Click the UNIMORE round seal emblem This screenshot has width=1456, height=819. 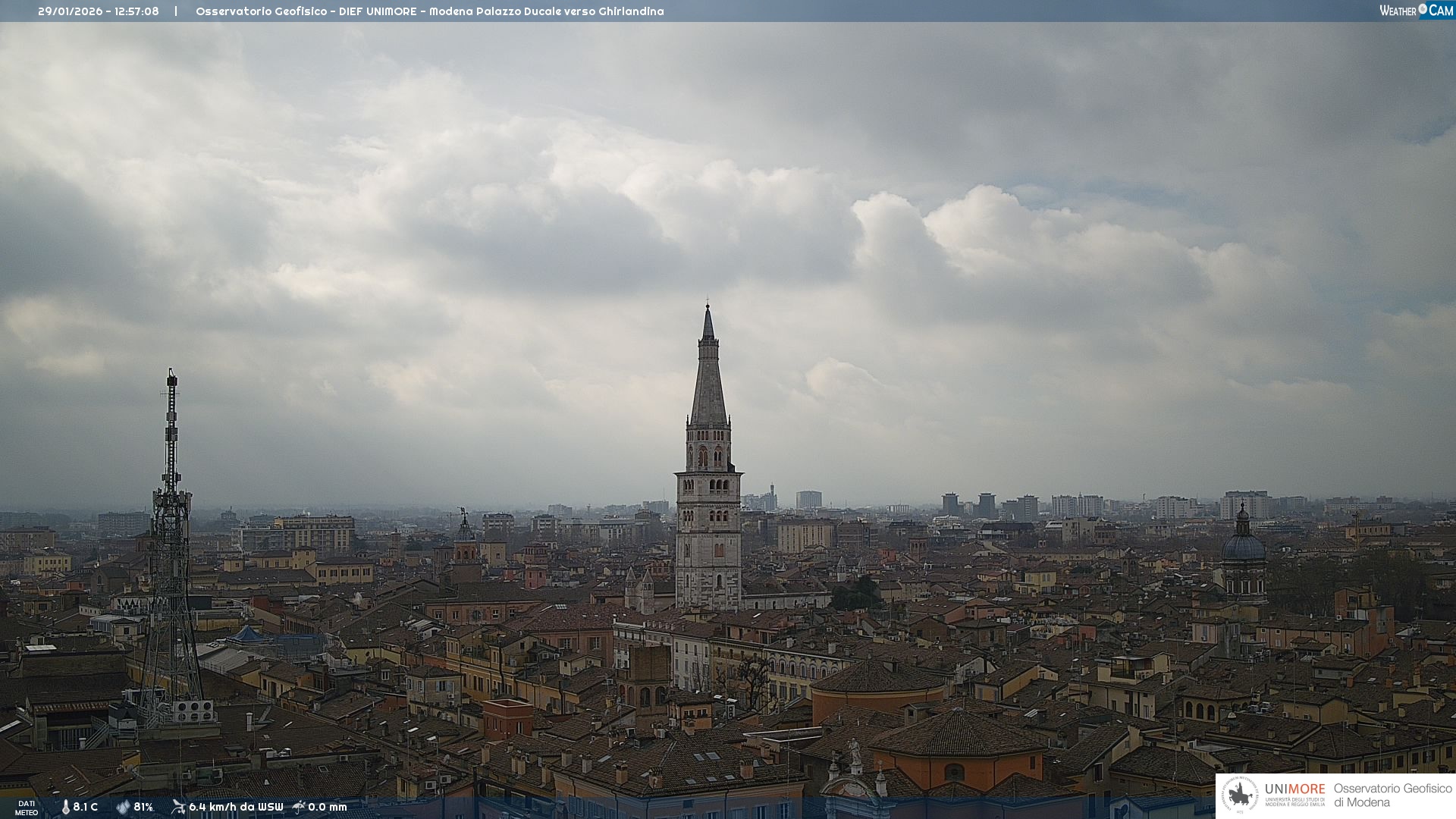1241,795
